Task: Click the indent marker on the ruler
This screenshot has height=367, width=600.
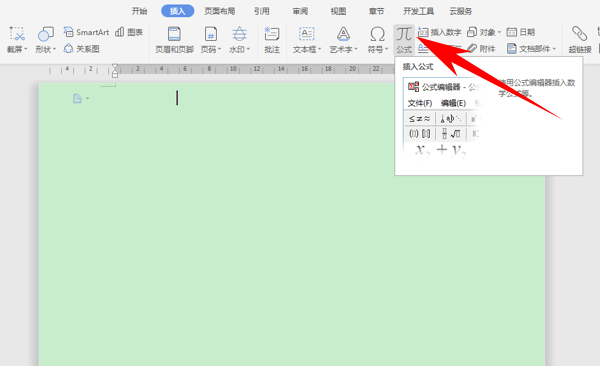Action: point(115,71)
